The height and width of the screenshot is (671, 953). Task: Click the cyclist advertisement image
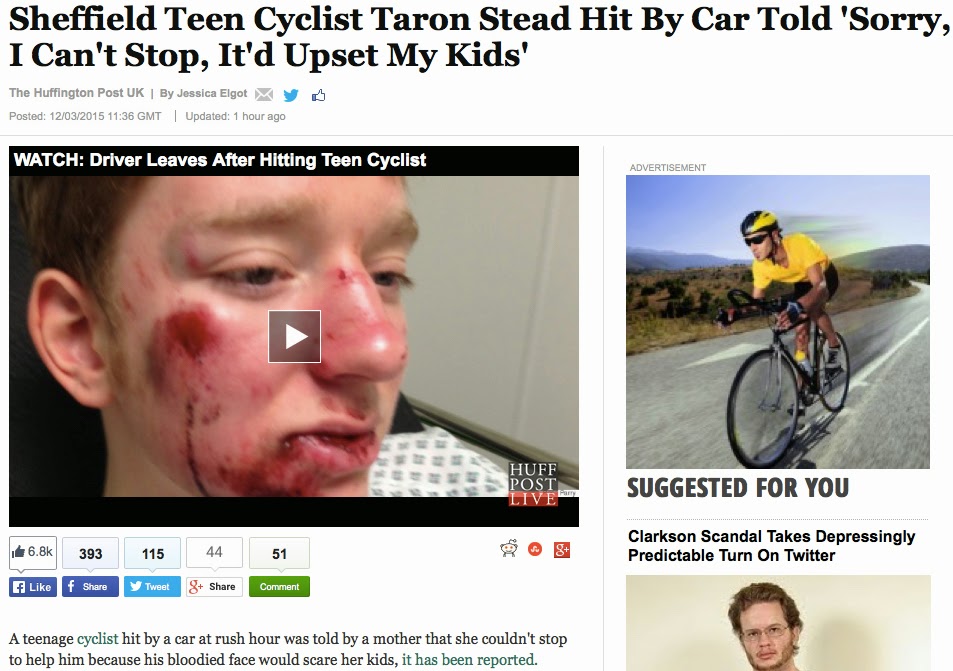point(778,322)
